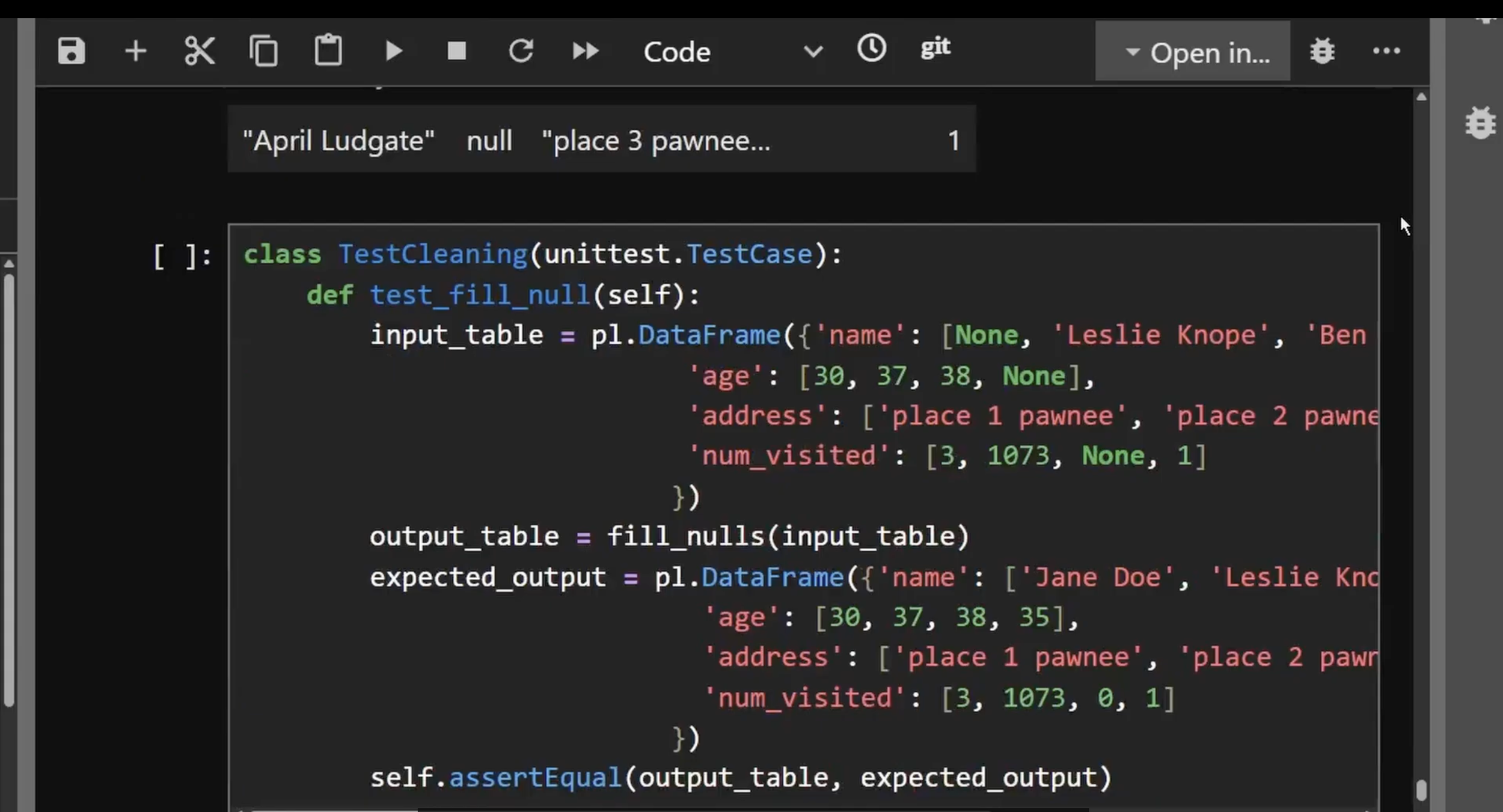Image resolution: width=1503 pixels, height=812 pixels.
Task: Open the 'Open in...' menu
Action: click(x=1193, y=52)
